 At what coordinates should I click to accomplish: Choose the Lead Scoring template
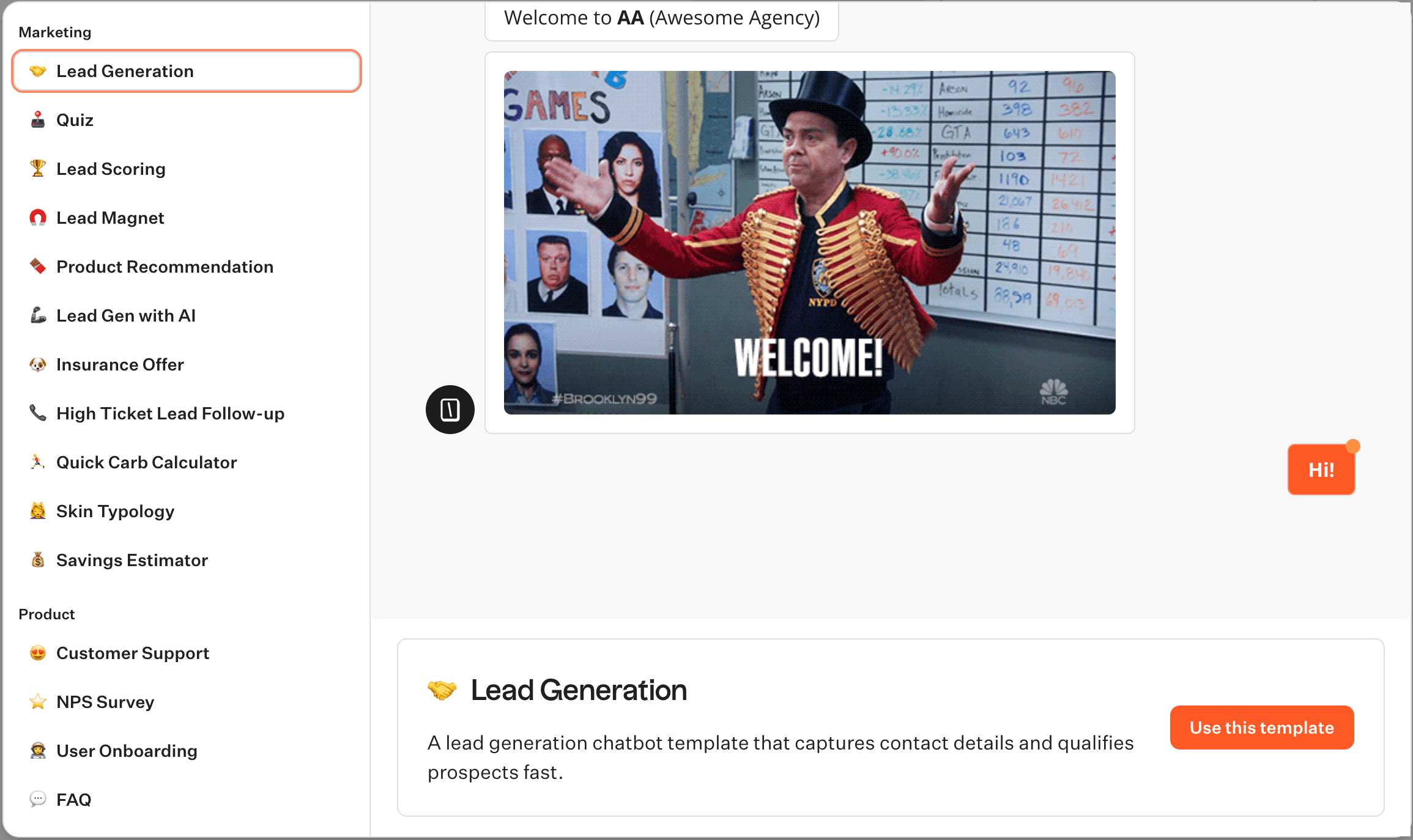click(x=187, y=169)
